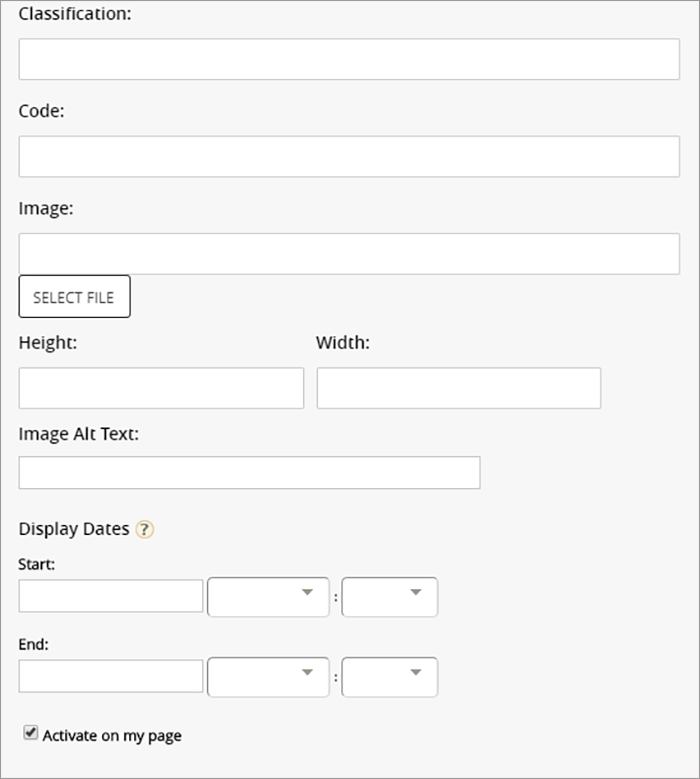Viewport: 700px width, 779px height.
Task: Open the Display Dates help icon
Action: point(145,530)
